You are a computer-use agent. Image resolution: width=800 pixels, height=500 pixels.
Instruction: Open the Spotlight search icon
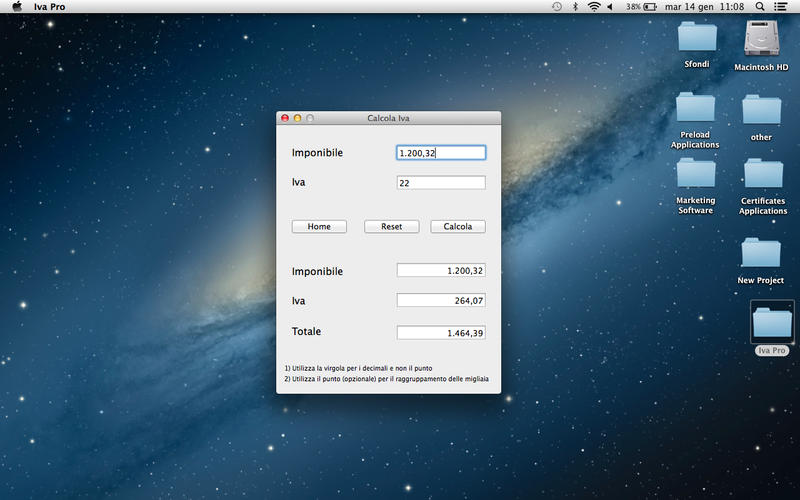tap(760, 7)
